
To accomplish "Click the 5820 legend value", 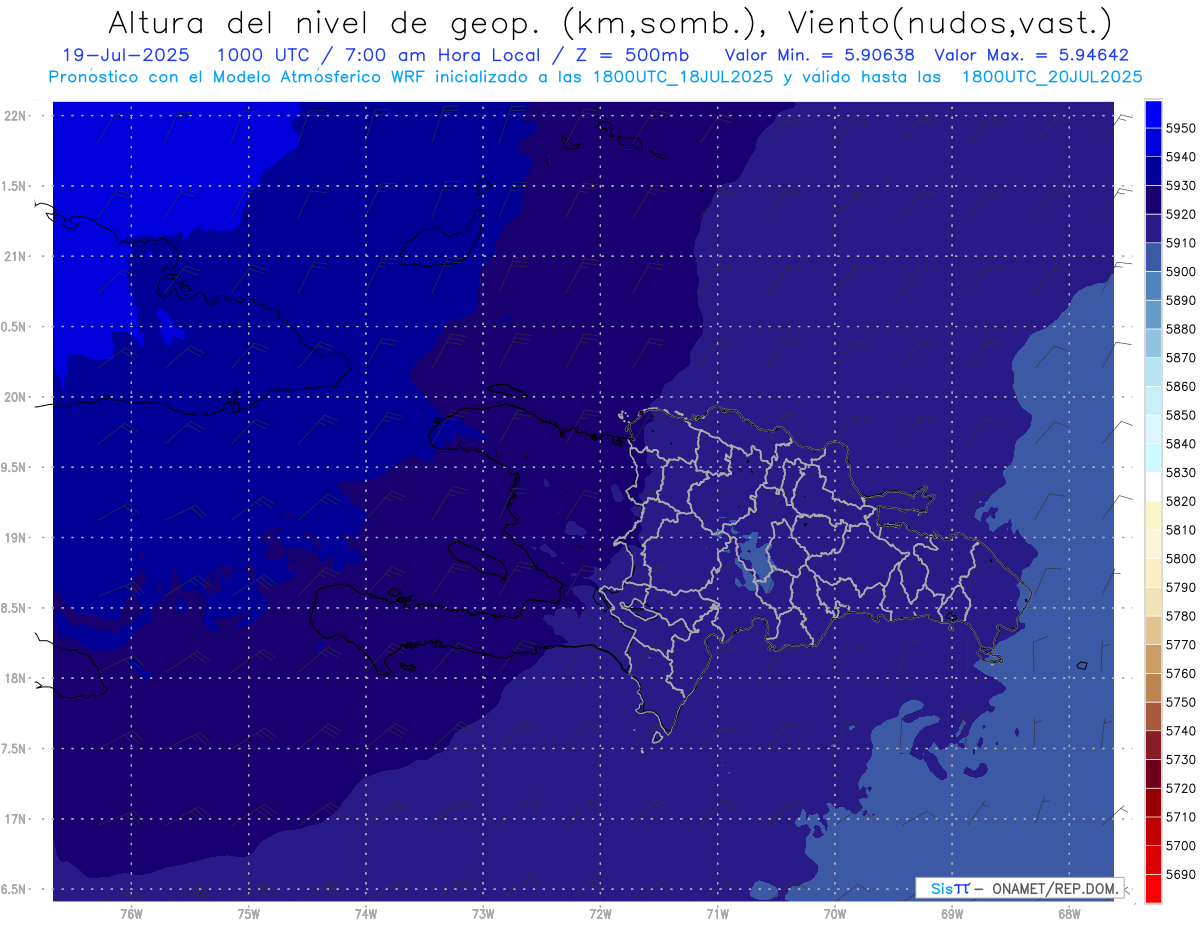I will (1180, 501).
